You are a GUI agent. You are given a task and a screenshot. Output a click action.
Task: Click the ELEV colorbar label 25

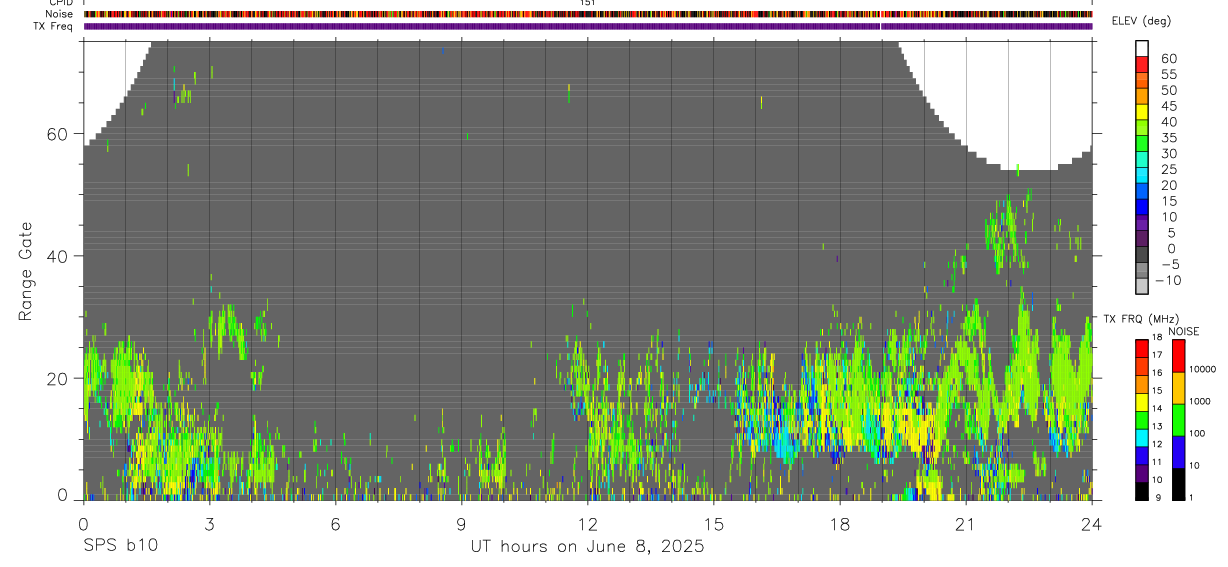[x=1167, y=169]
